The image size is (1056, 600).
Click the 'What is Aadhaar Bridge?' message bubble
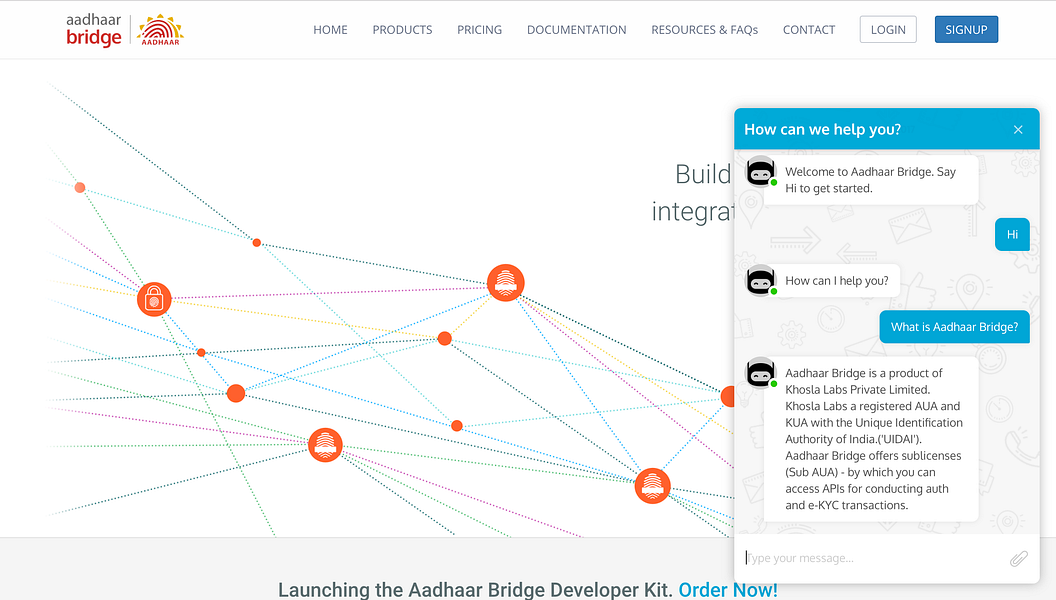click(954, 327)
